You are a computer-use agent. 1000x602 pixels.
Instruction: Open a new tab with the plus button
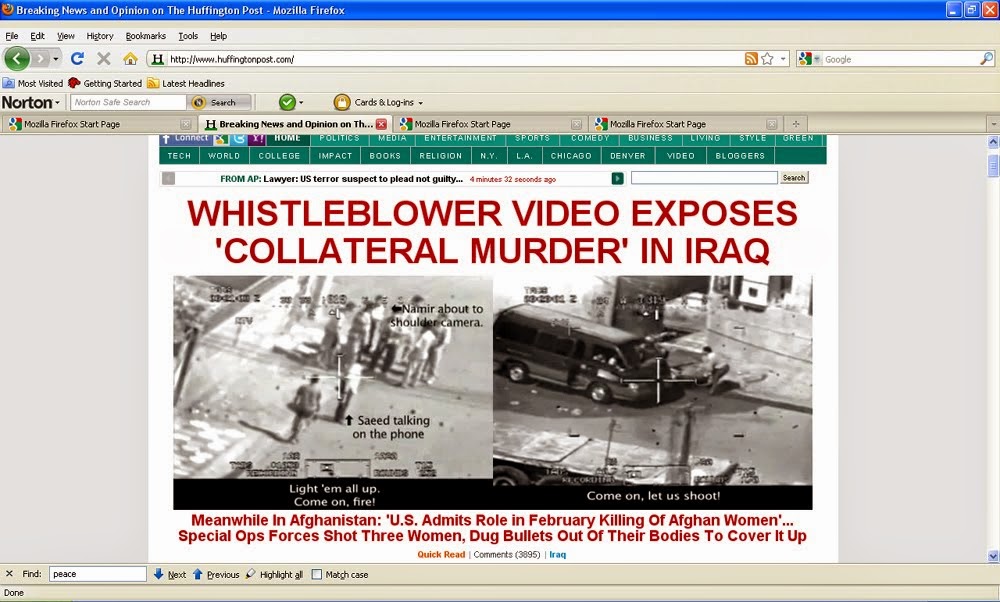(795, 124)
